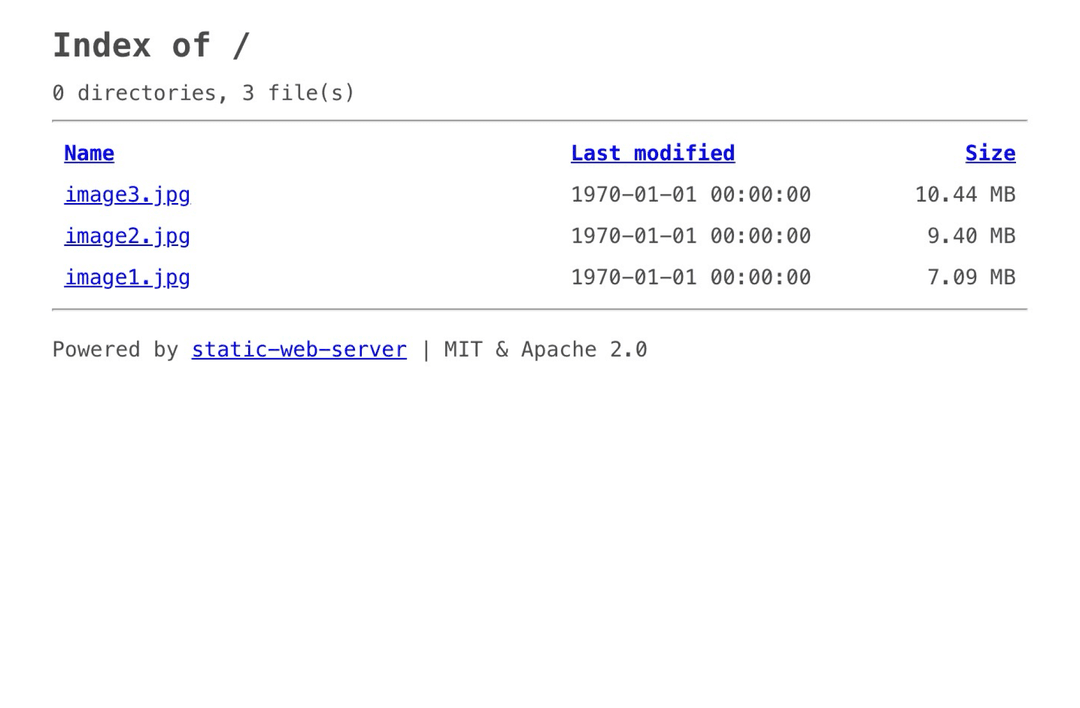Click the 'Powered by' footer text
Screen dimensions: 1080x708
[x=115, y=350]
